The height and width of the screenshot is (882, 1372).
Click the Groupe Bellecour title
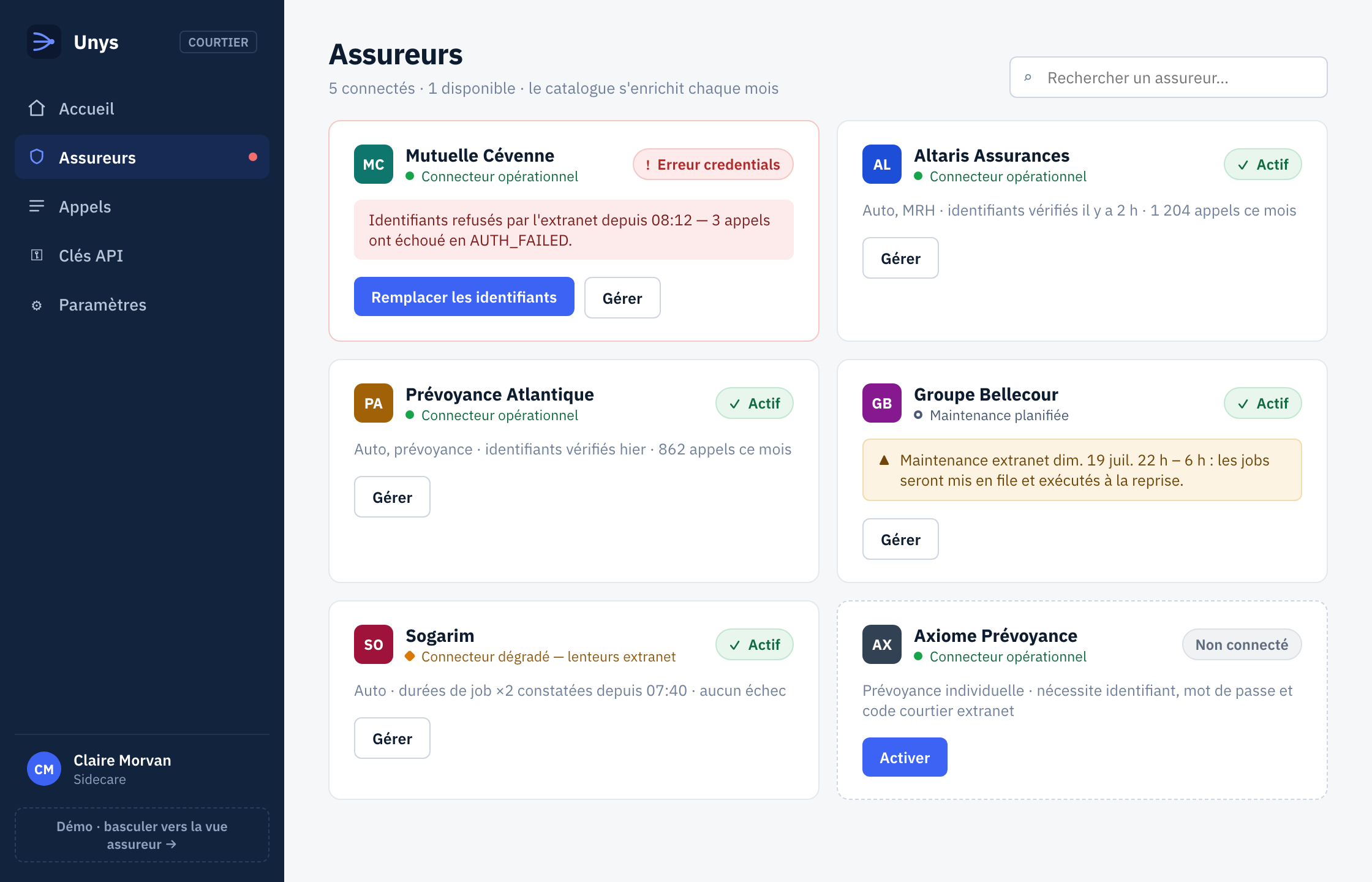pos(986,394)
